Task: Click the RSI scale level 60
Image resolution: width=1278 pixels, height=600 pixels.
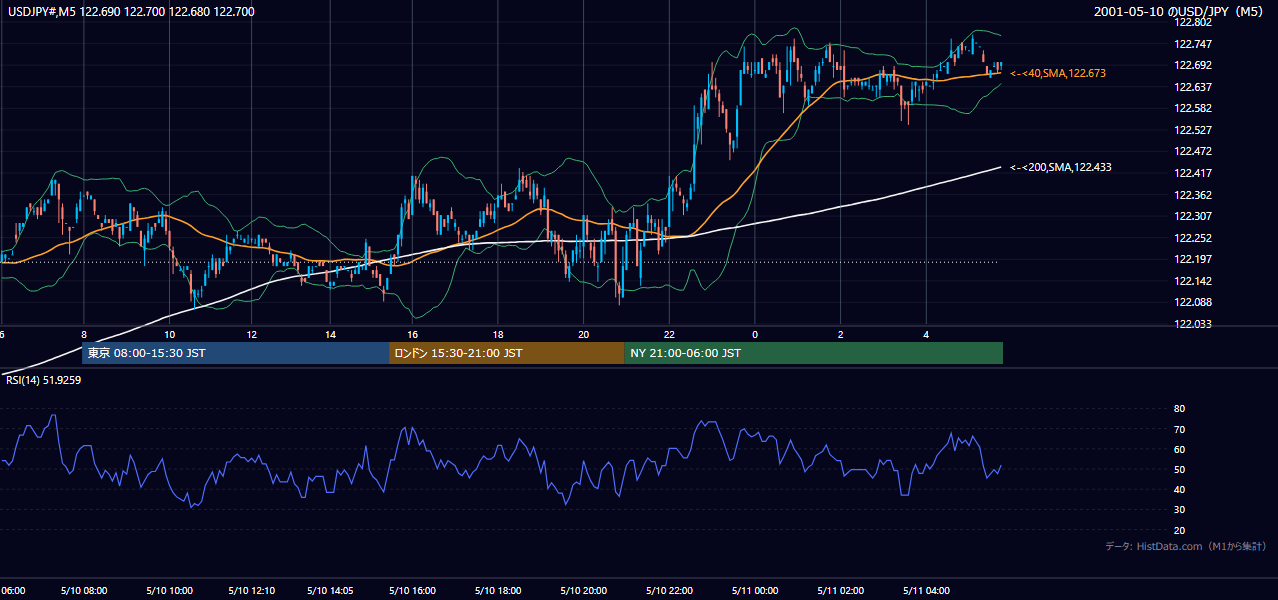Action: 1179,449
